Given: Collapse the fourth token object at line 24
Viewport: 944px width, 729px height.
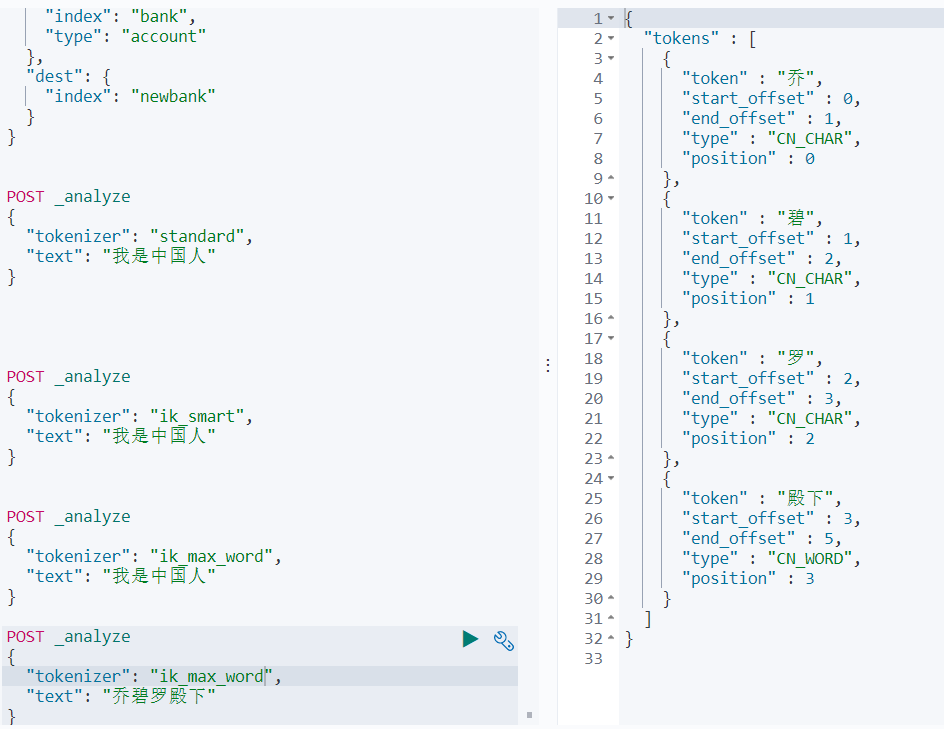Looking at the screenshot, I should (x=611, y=478).
